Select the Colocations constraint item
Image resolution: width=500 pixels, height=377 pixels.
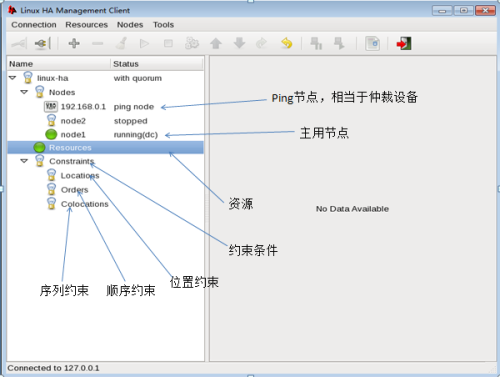point(85,204)
